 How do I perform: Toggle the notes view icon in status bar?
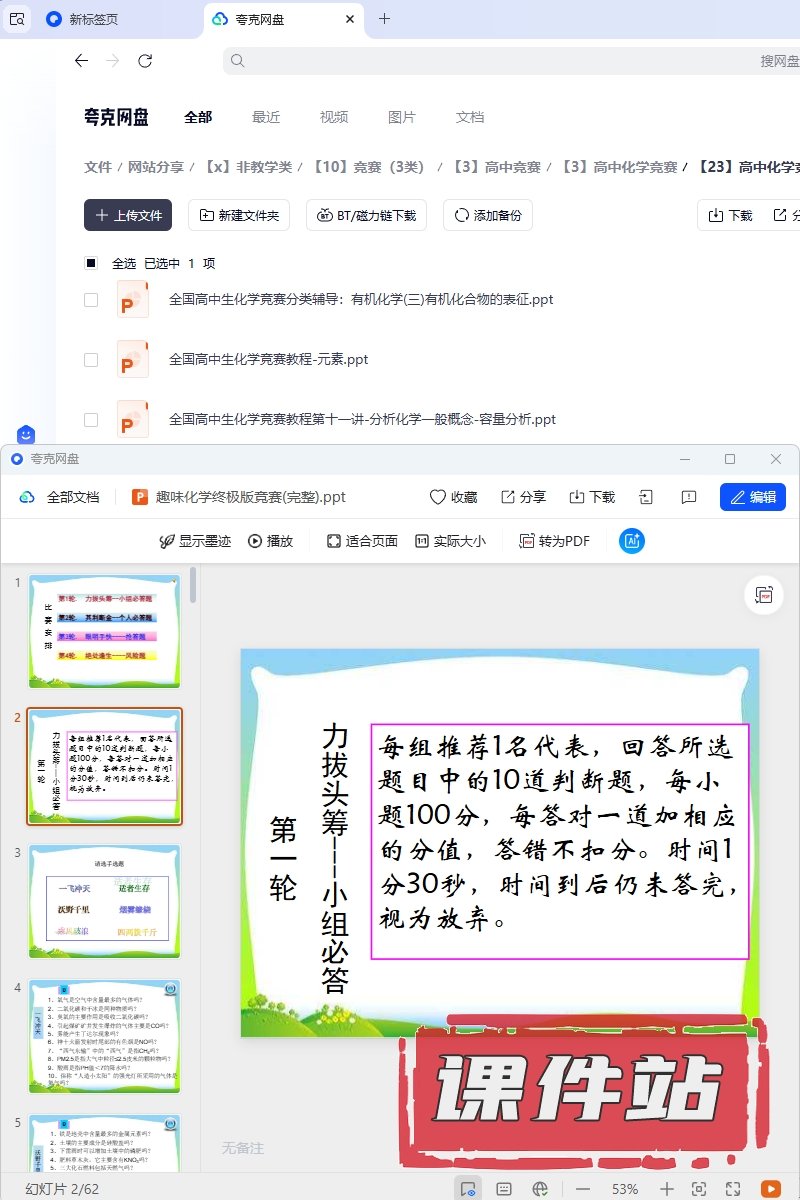tap(504, 1189)
